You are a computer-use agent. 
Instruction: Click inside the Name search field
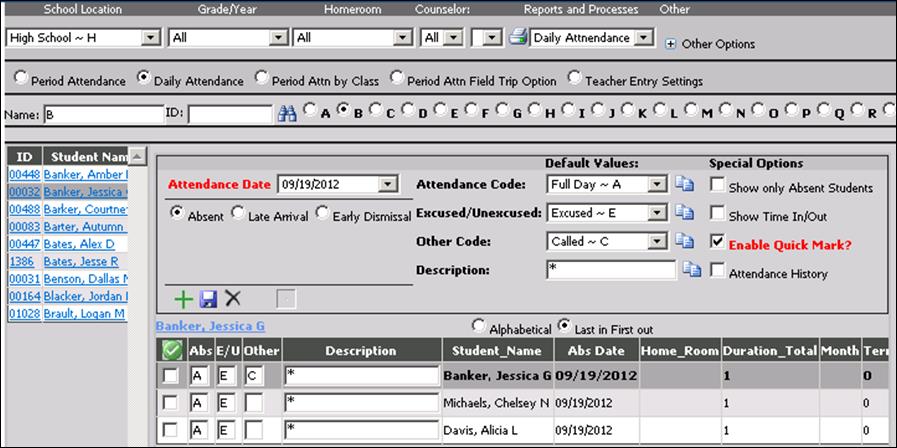(x=103, y=115)
